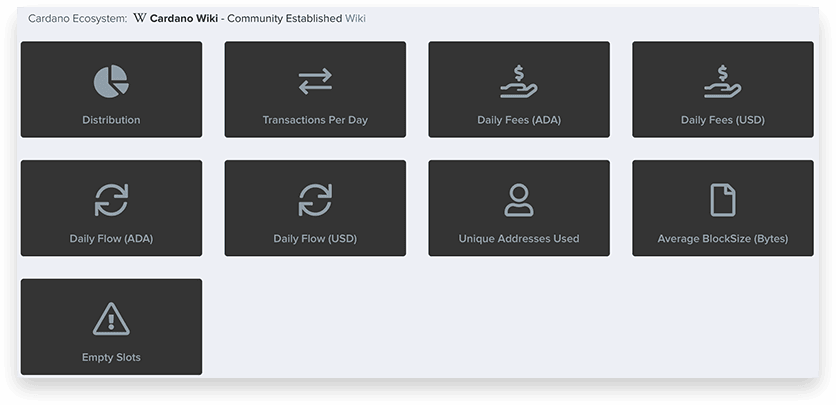
Task: Click the Empty Slots warning triangle icon
Action: pos(111,319)
